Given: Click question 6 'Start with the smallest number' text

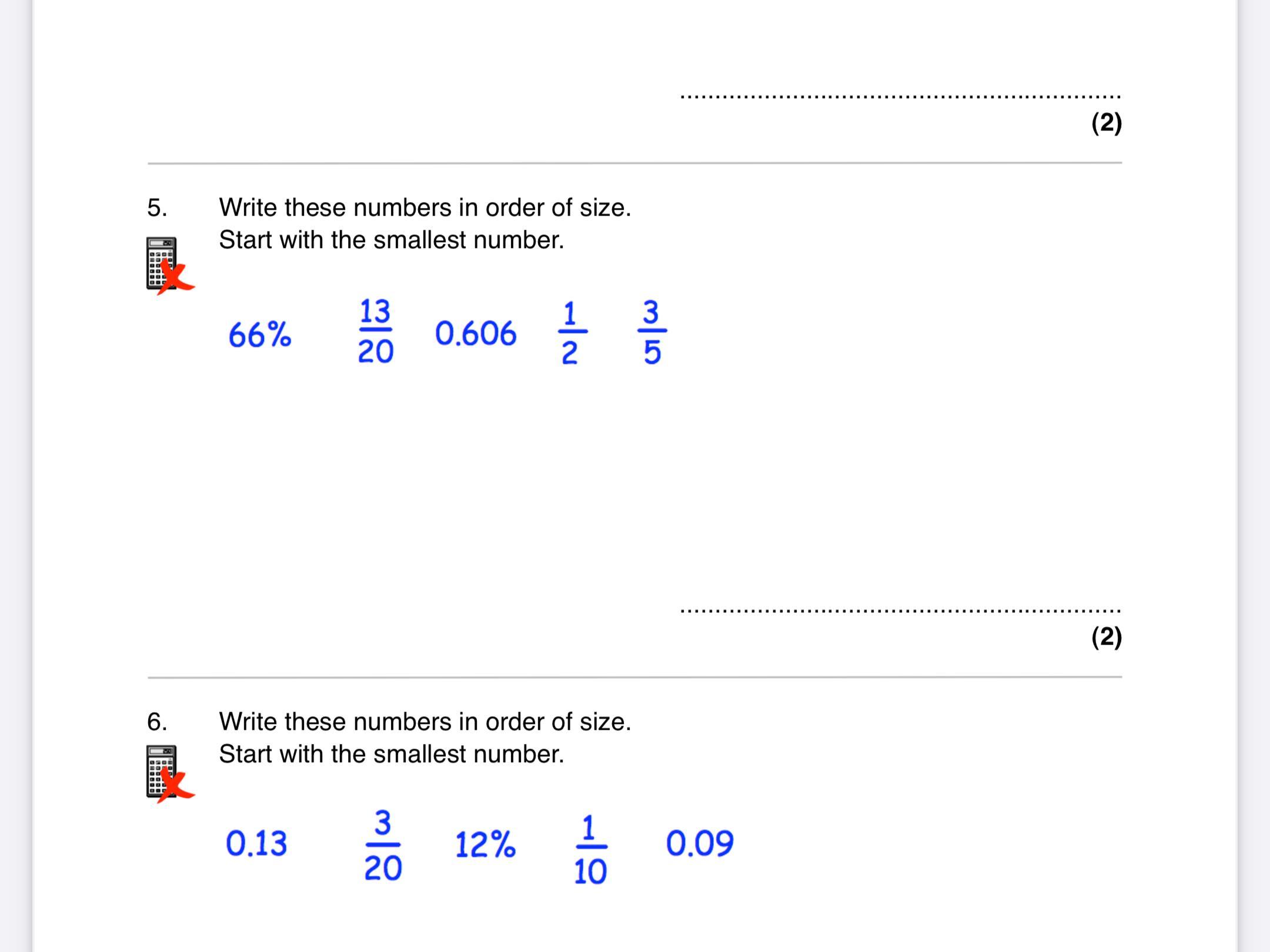Looking at the screenshot, I should coord(391,754).
